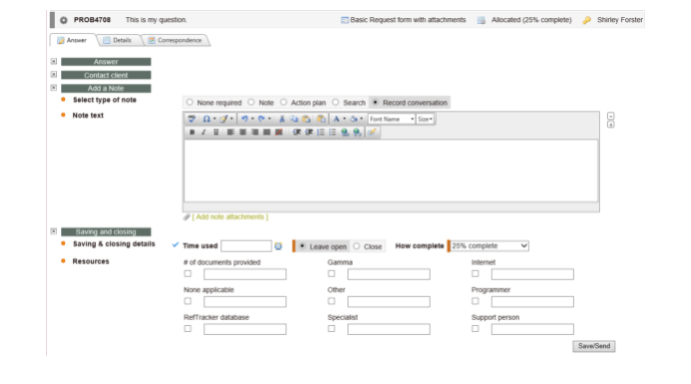The width and height of the screenshot is (691, 384).
Task: Open the How complete dropdown
Action: (x=489, y=246)
